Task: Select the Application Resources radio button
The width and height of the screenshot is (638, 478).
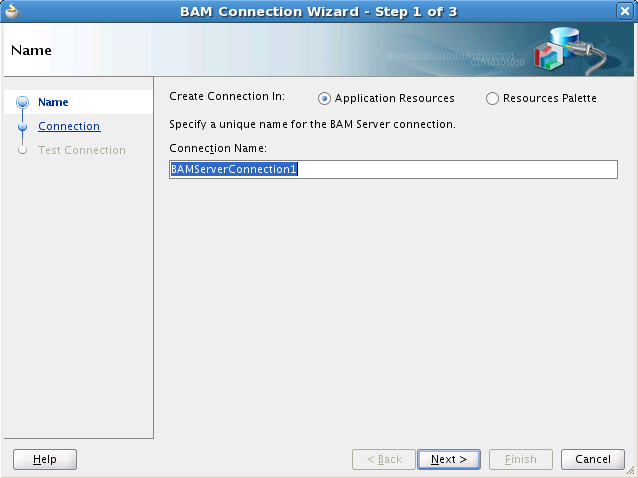Action: (x=324, y=98)
